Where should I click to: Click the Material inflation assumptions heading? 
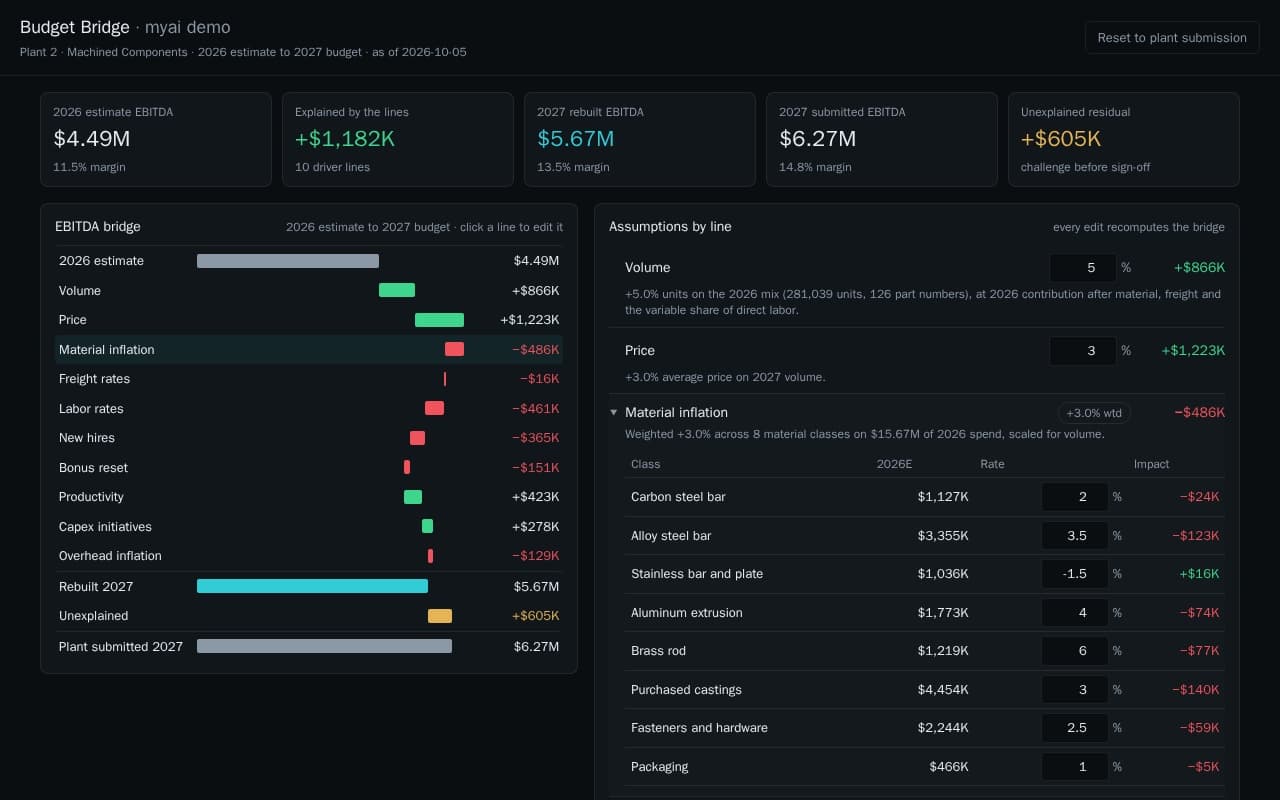point(676,412)
